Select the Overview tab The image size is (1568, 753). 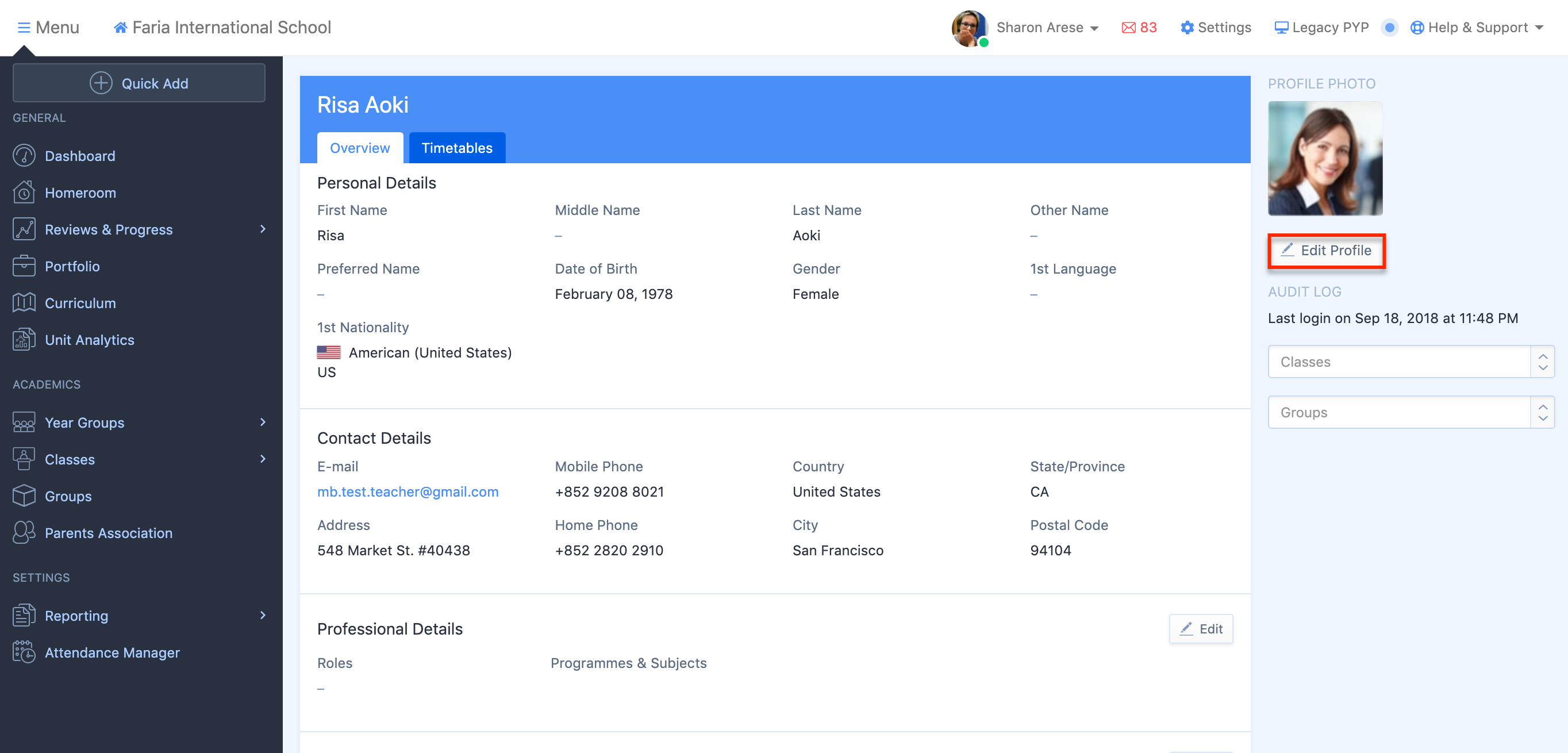point(360,148)
